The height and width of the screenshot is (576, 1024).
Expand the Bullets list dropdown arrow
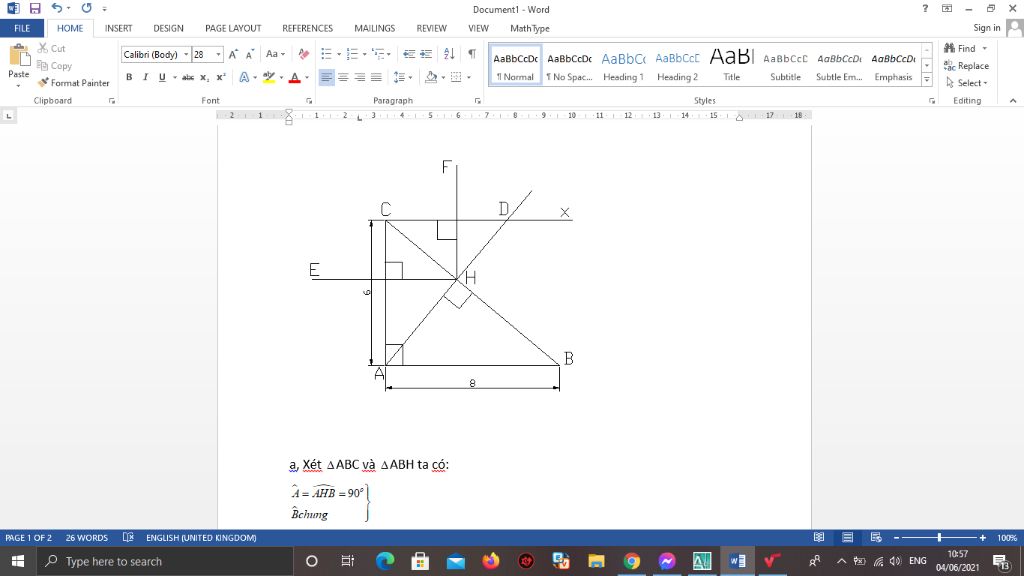click(x=339, y=54)
